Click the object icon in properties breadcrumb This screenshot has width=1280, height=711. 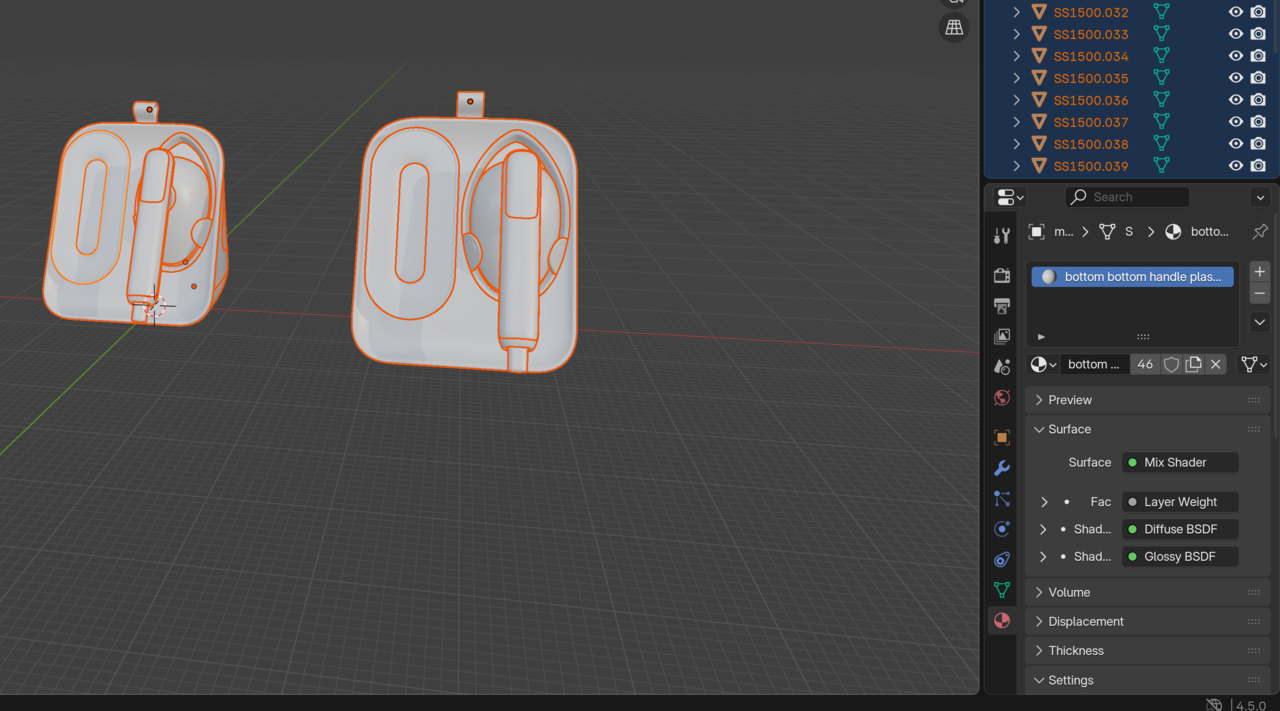[x=1037, y=231]
